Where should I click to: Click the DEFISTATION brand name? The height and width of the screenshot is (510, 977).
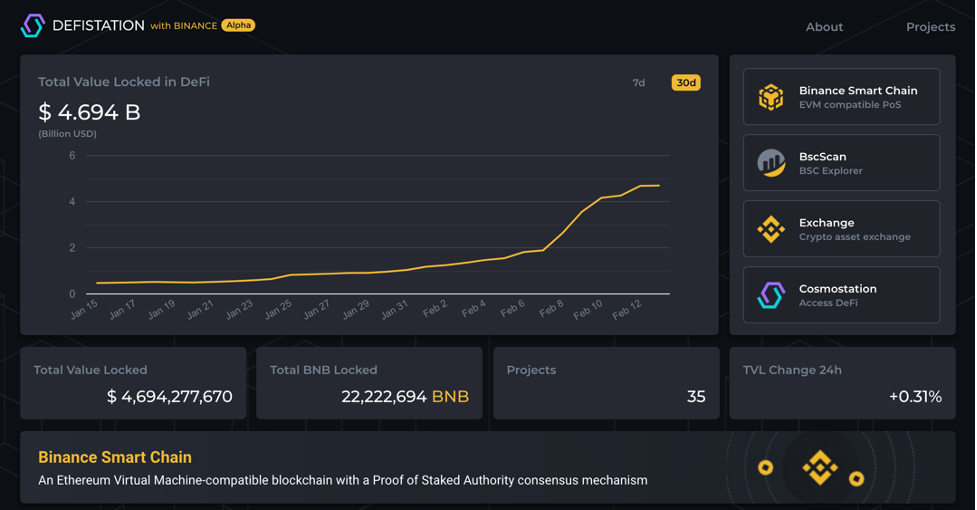point(98,26)
